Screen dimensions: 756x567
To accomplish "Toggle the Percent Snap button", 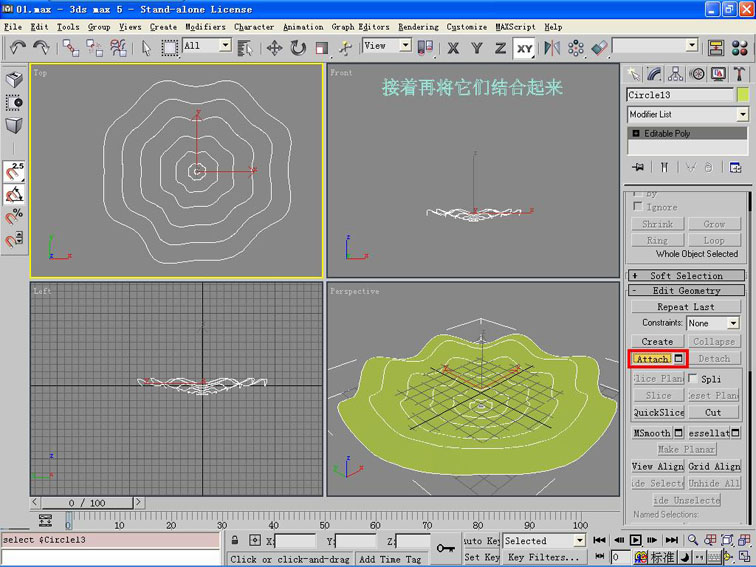I will [14, 216].
